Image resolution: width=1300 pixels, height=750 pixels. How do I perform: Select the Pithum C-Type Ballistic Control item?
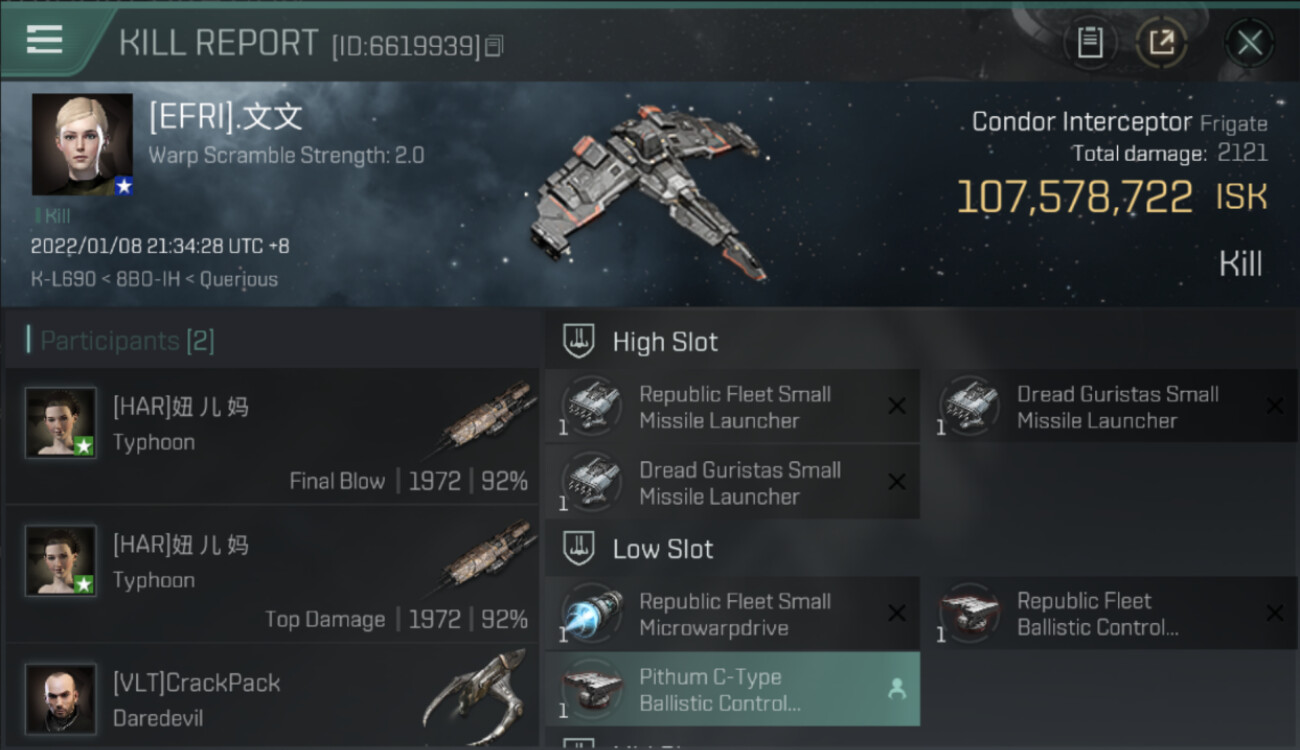point(733,690)
